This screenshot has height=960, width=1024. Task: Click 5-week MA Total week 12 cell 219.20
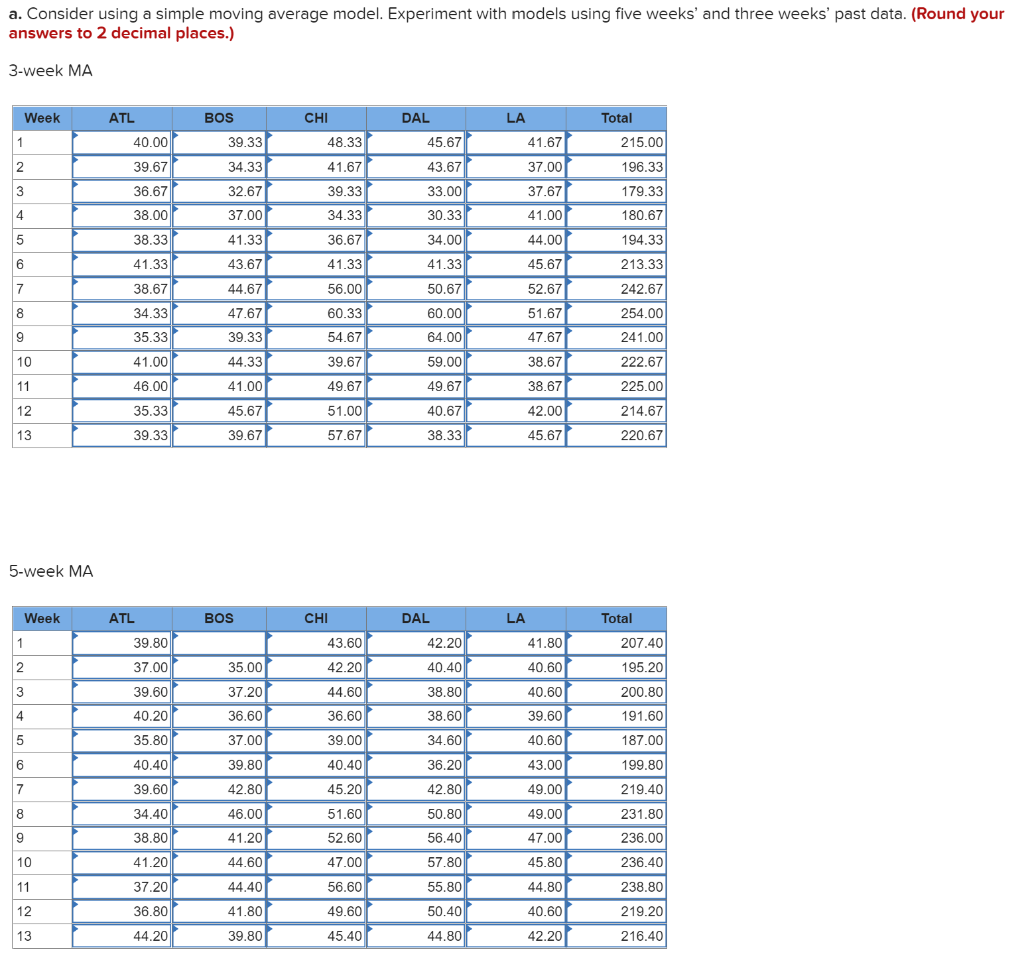click(x=616, y=912)
